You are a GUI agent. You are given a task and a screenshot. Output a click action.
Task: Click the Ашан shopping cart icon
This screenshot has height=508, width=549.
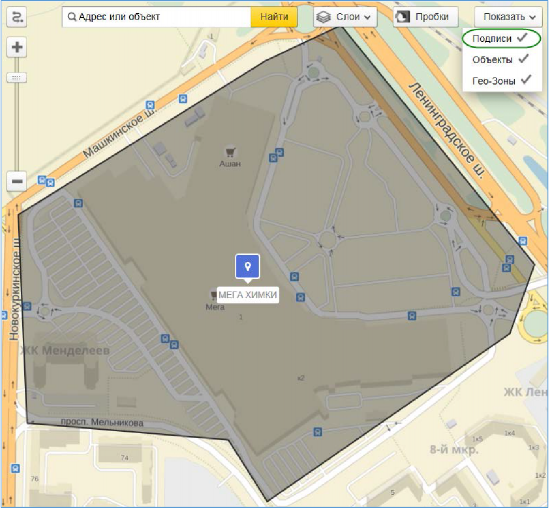click(230, 152)
